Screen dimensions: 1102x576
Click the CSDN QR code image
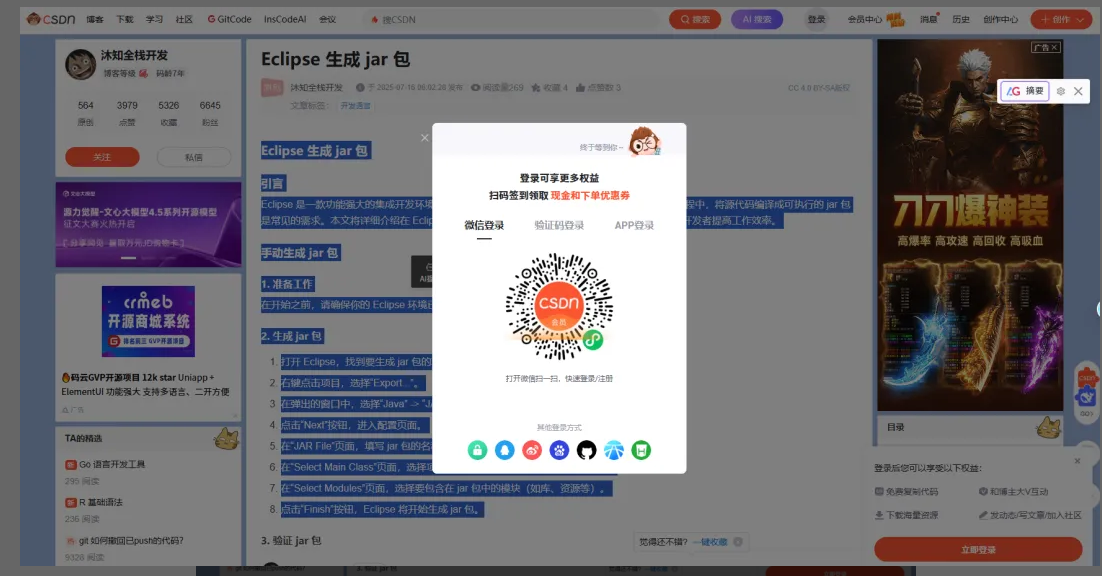click(x=559, y=306)
